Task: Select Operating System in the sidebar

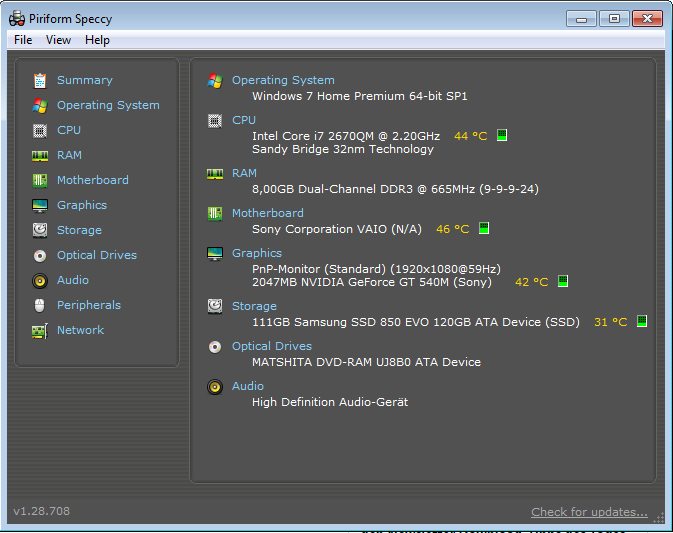Action: [108, 105]
